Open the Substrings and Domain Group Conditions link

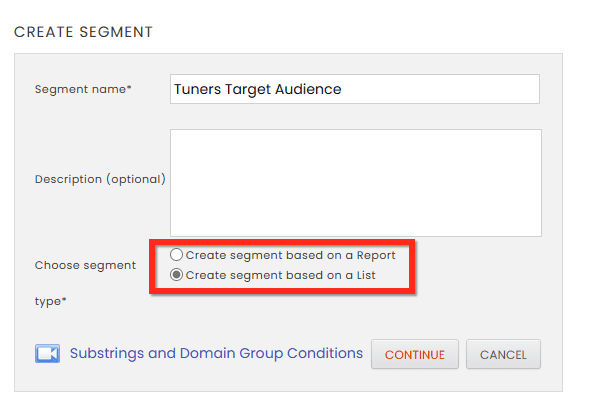coord(216,353)
